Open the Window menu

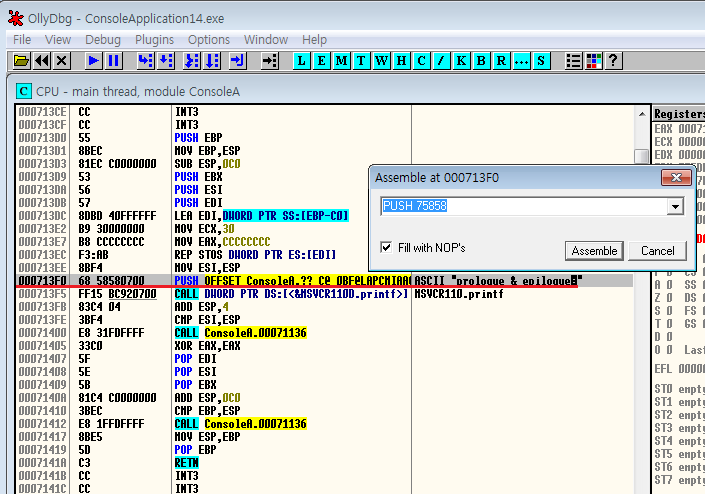266,40
